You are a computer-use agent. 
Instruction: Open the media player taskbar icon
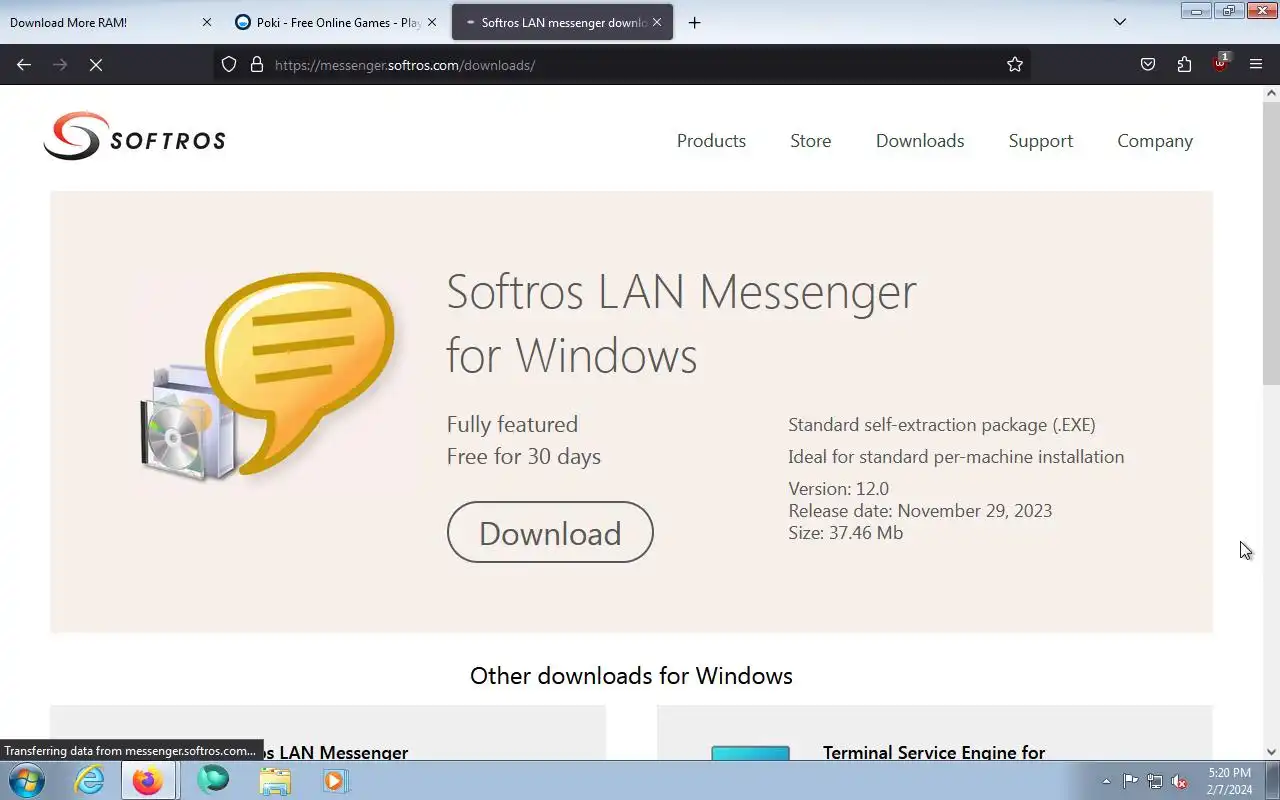tap(335, 781)
